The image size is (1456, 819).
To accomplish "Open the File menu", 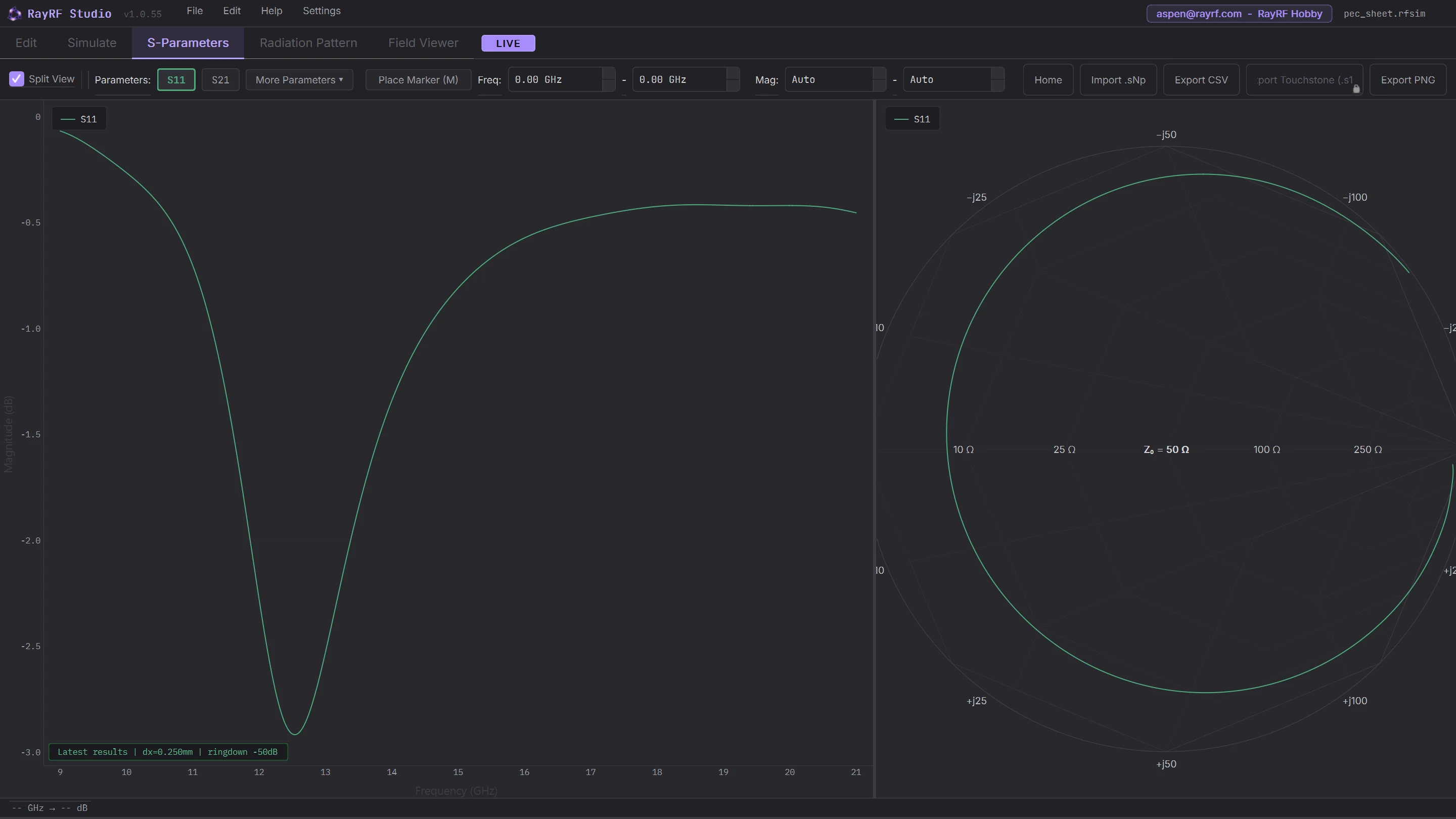I will click(195, 11).
